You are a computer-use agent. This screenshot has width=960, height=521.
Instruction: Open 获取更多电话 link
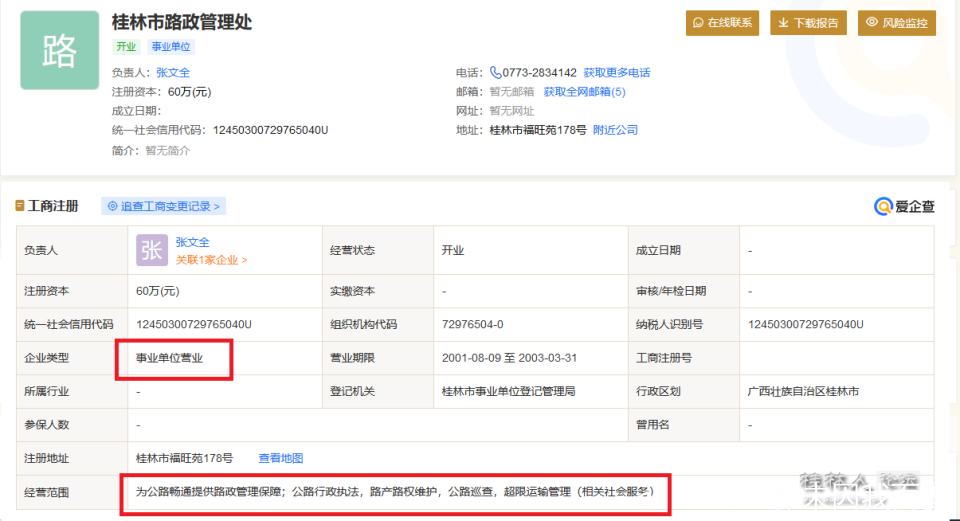(x=616, y=73)
